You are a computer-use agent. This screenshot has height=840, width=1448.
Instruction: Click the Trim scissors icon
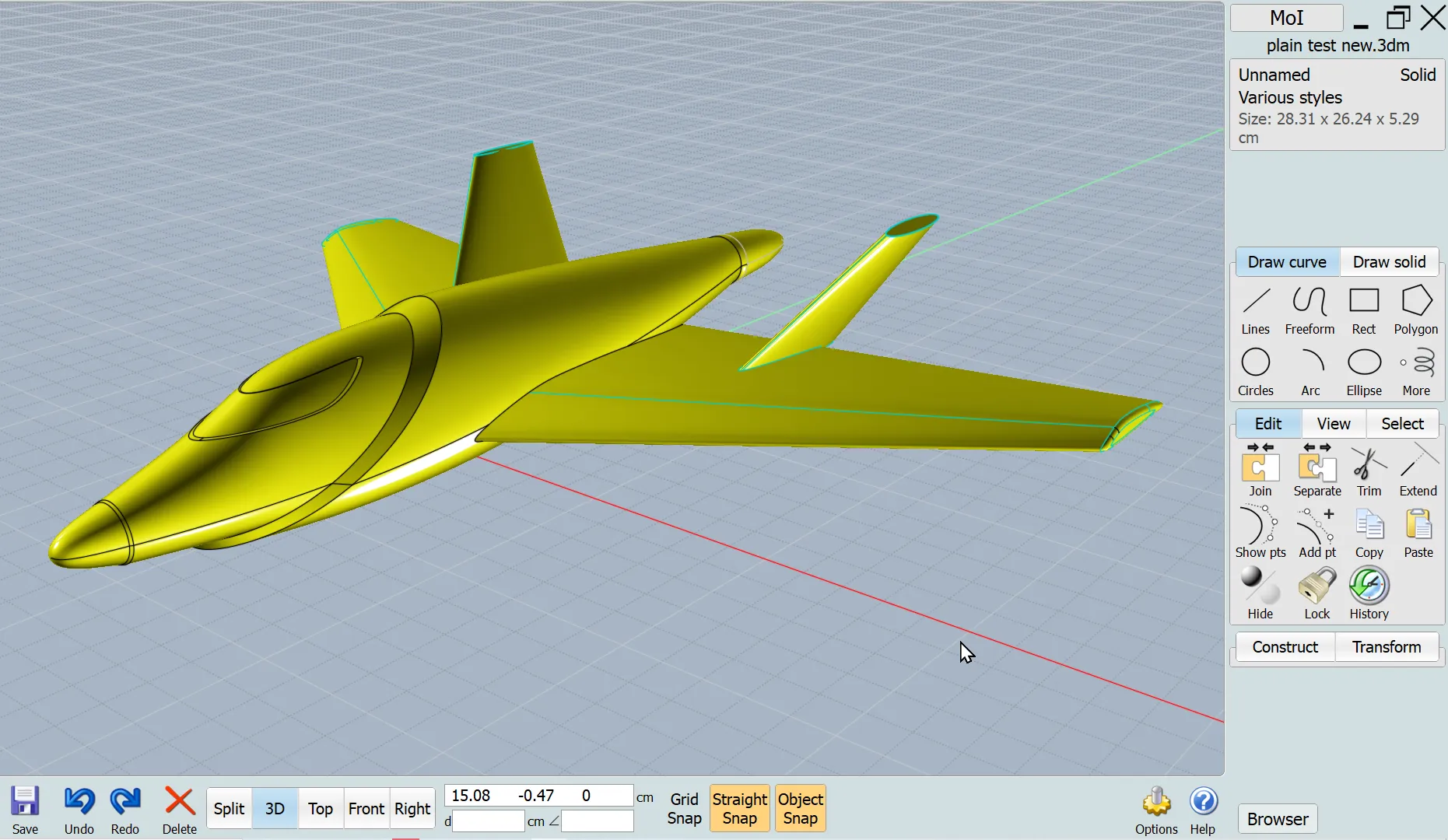point(1369,470)
